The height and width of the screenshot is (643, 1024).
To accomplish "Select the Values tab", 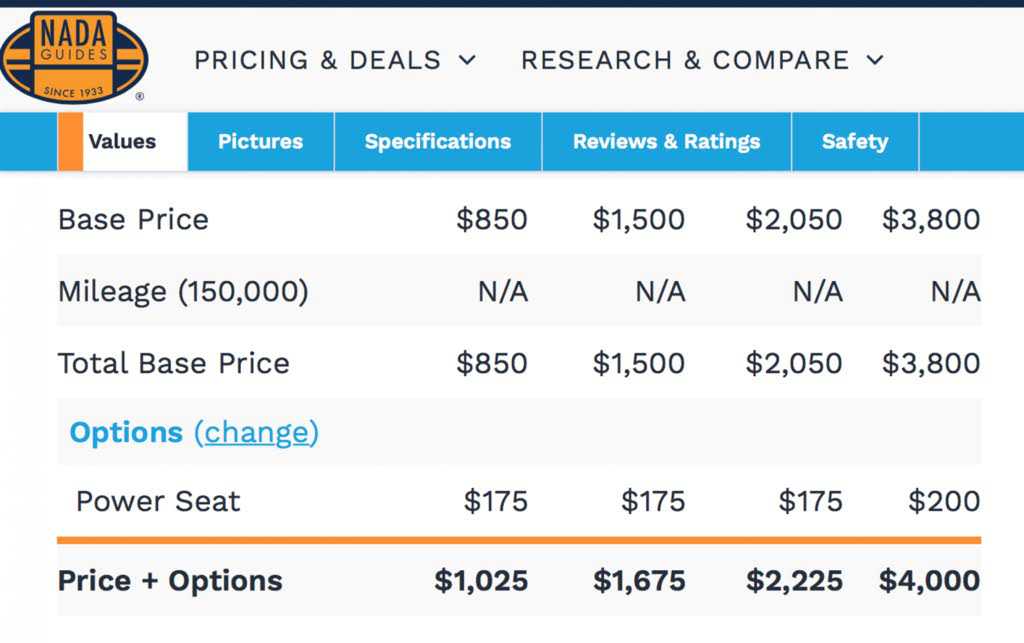I will (122, 141).
